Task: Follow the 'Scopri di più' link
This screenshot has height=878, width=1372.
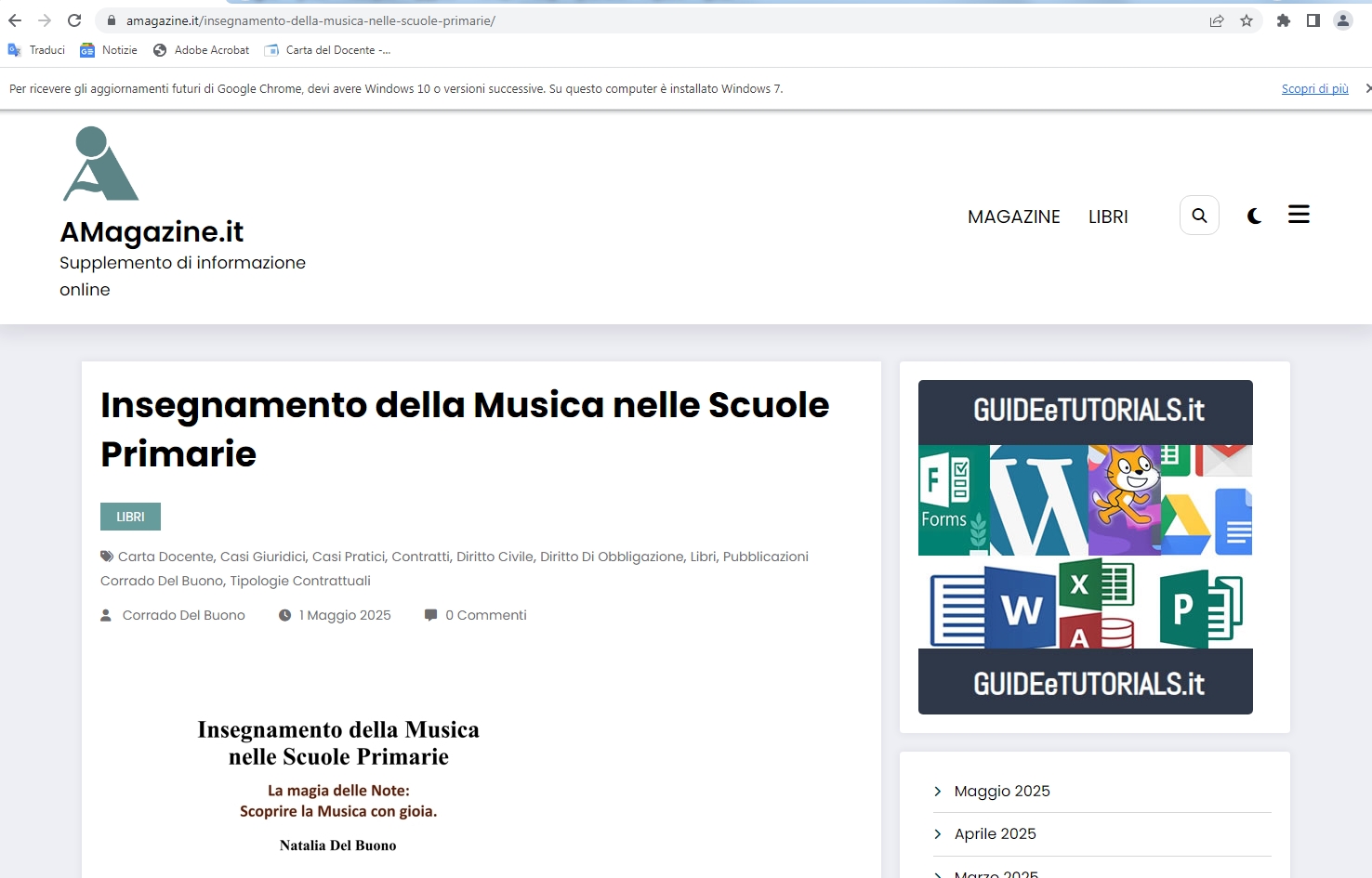Action: (x=1314, y=89)
